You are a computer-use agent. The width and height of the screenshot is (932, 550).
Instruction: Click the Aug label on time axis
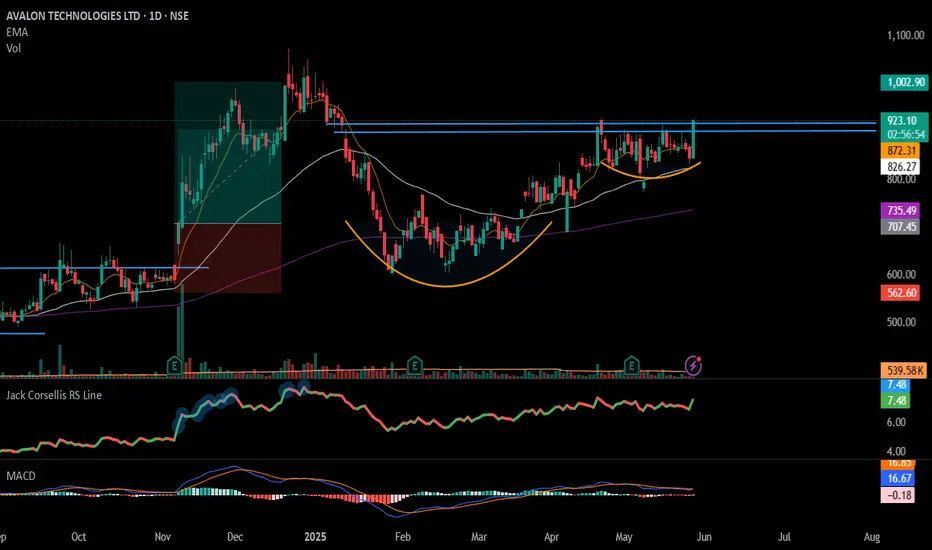(871, 537)
